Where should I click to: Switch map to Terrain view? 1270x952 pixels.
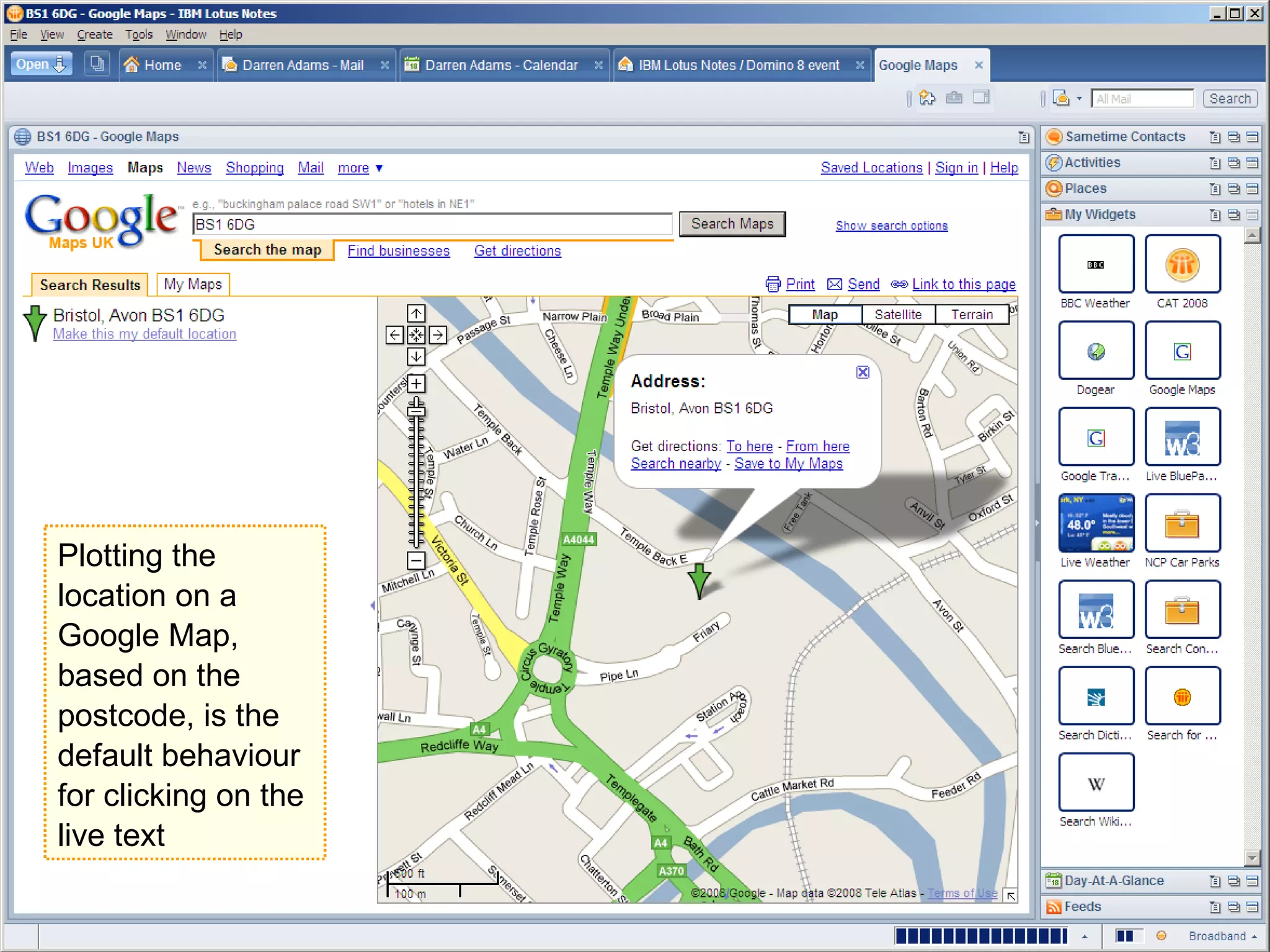[972, 315]
